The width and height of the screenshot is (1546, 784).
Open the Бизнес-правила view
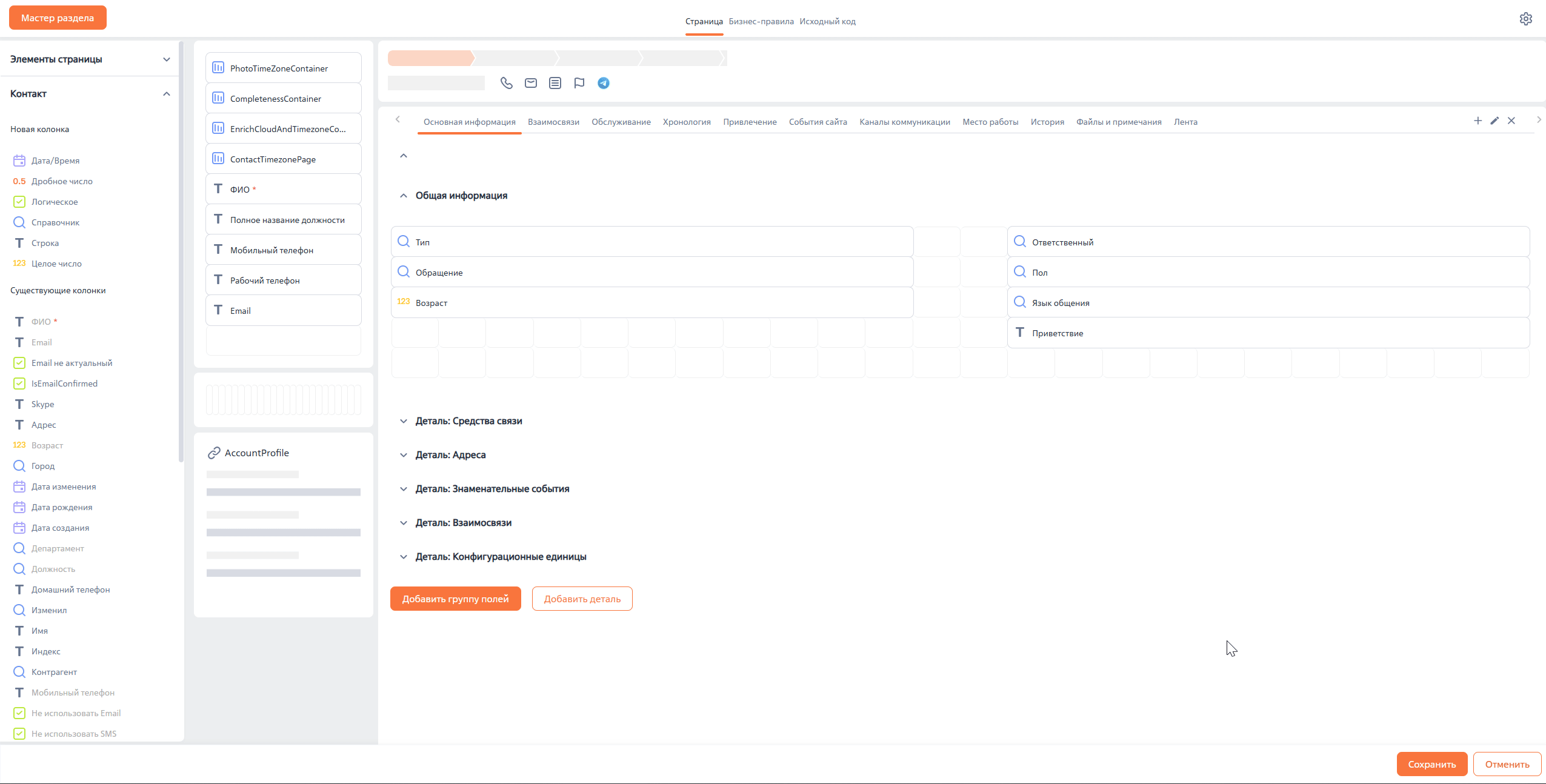[761, 21]
